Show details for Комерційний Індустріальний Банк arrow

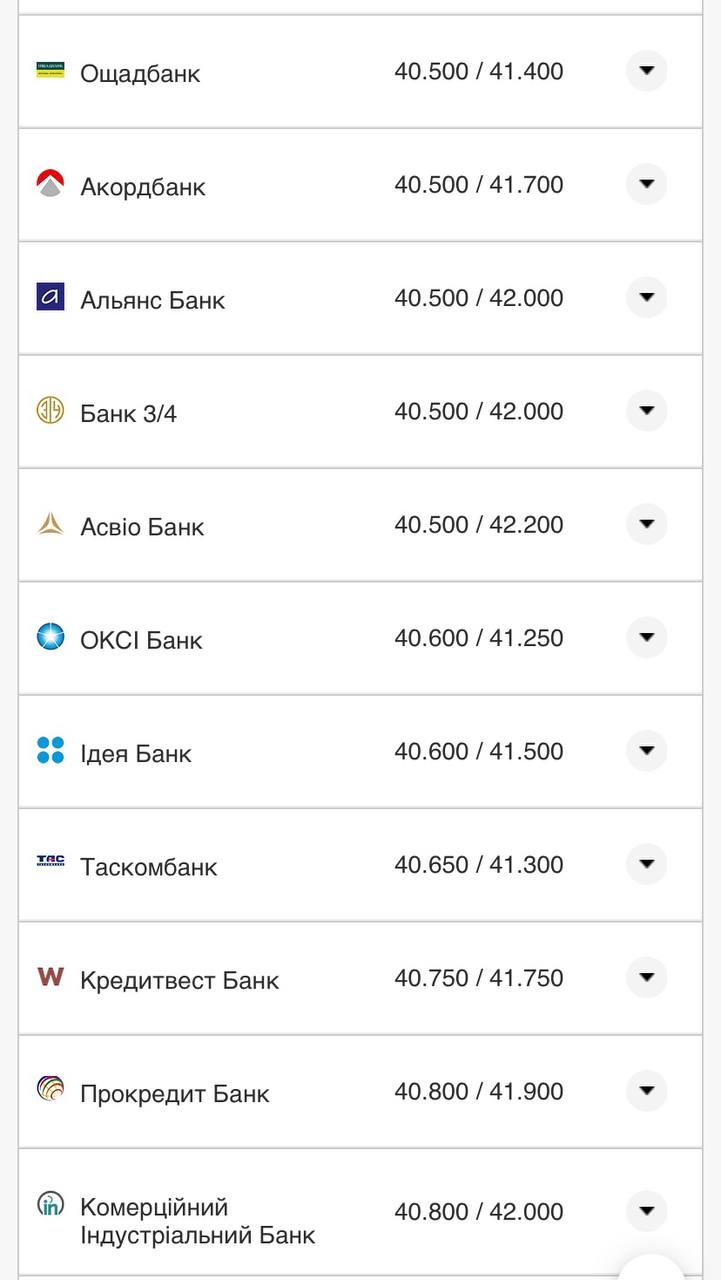click(646, 1211)
